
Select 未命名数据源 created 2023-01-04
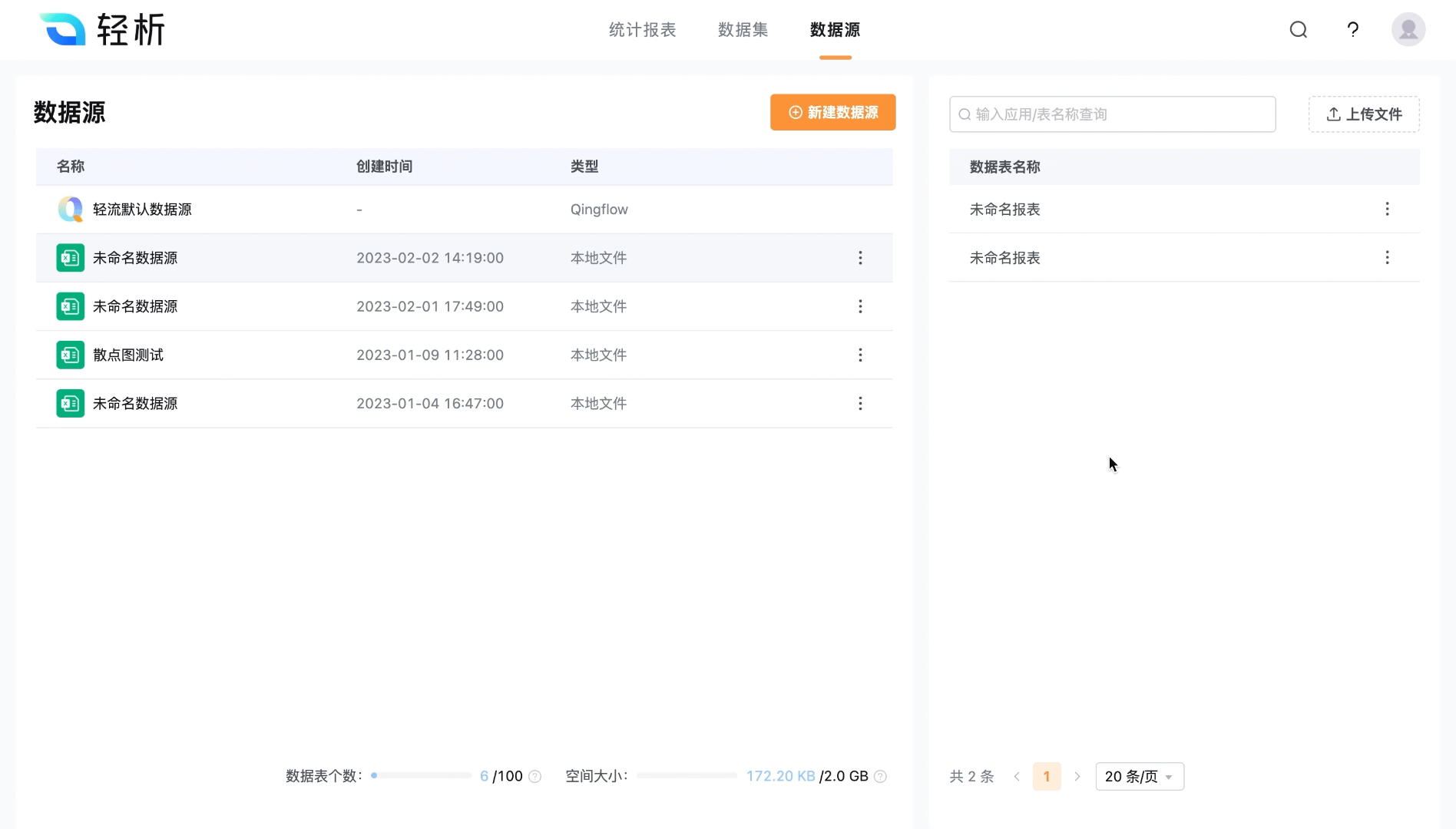click(x=464, y=403)
